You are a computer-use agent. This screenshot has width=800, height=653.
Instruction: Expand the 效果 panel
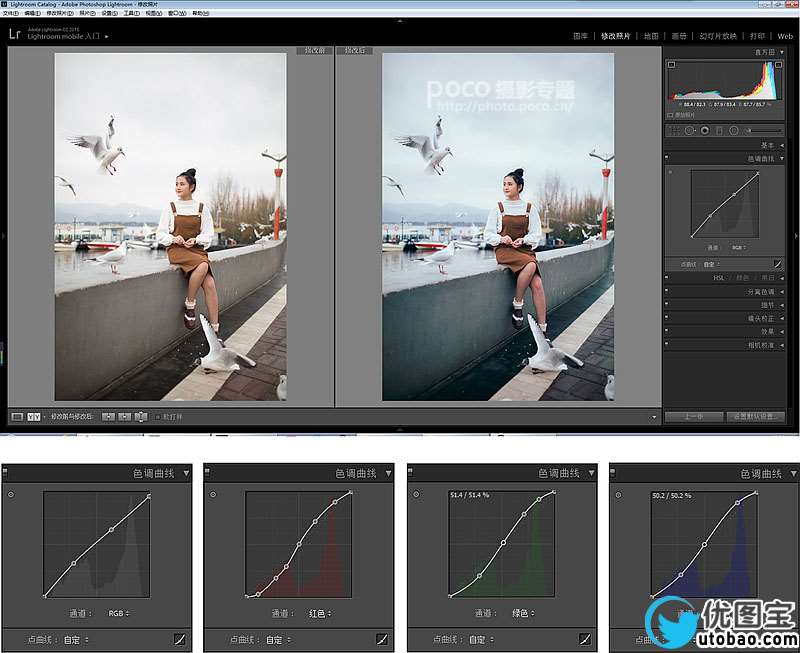click(x=782, y=332)
